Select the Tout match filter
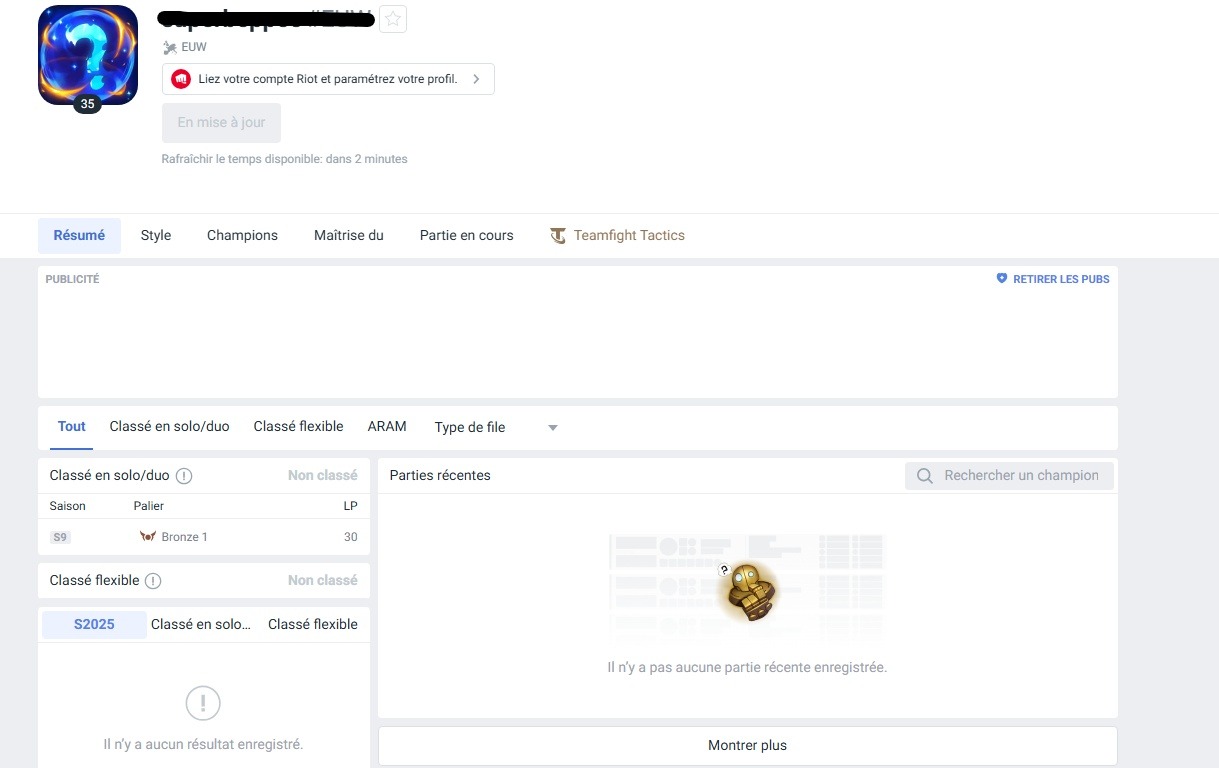The height and width of the screenshot is (768, 1219). point(72,427)
